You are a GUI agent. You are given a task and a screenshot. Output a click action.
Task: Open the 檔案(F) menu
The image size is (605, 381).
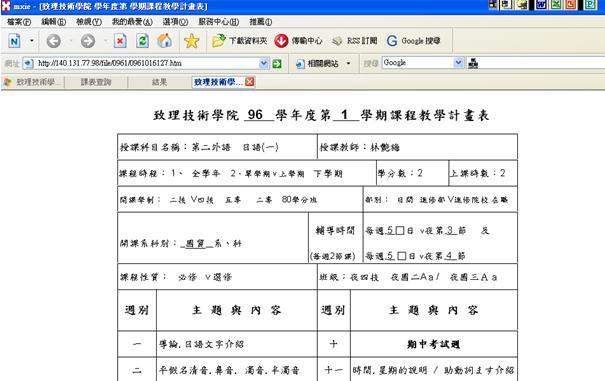point(19,22)
